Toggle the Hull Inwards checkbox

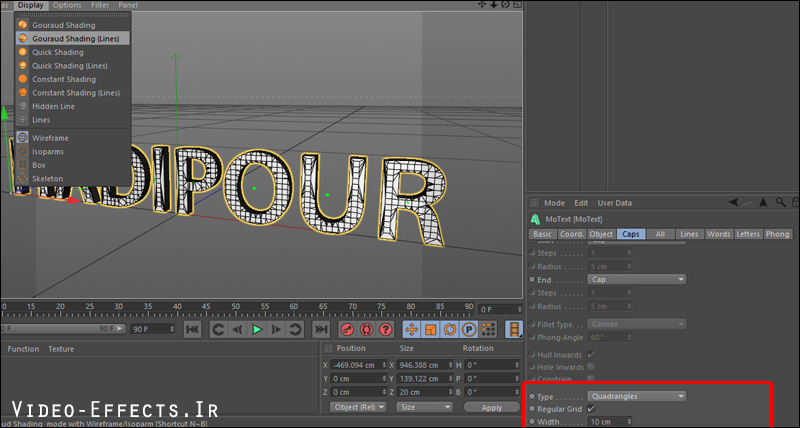[x=591, y=355]
